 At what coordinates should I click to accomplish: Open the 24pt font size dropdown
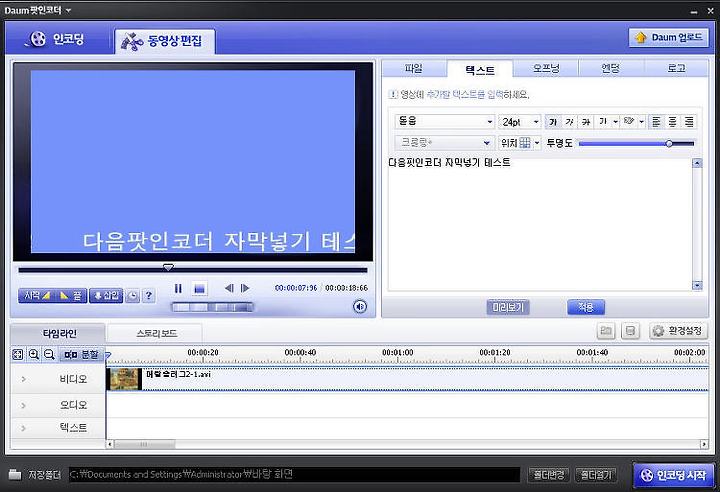(520, 122)
